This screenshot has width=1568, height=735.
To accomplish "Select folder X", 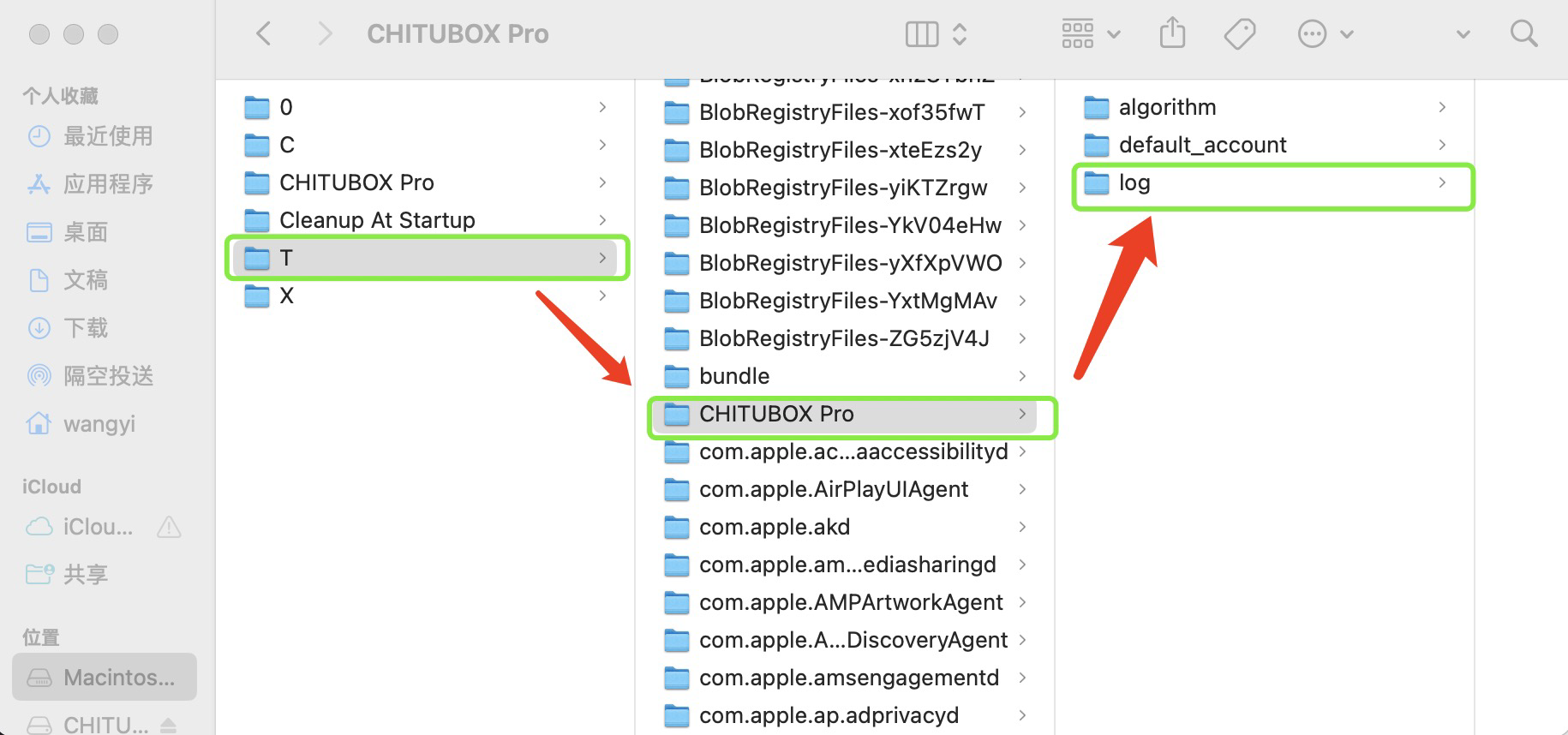I will (x=427, y=296).
